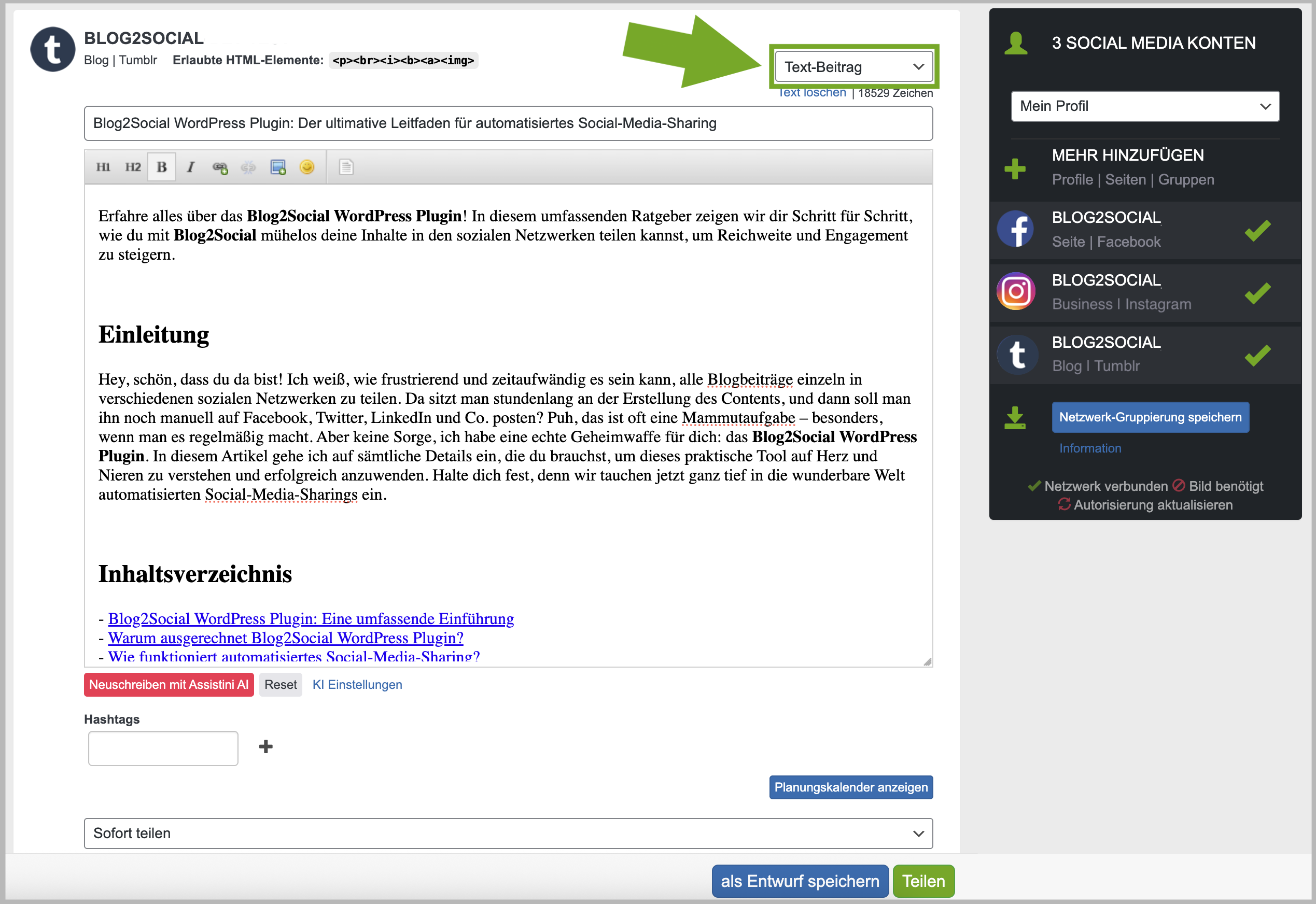Click the document page icon in toolbar
This screenshot has height=904, width=1316.
pos(346,167)
